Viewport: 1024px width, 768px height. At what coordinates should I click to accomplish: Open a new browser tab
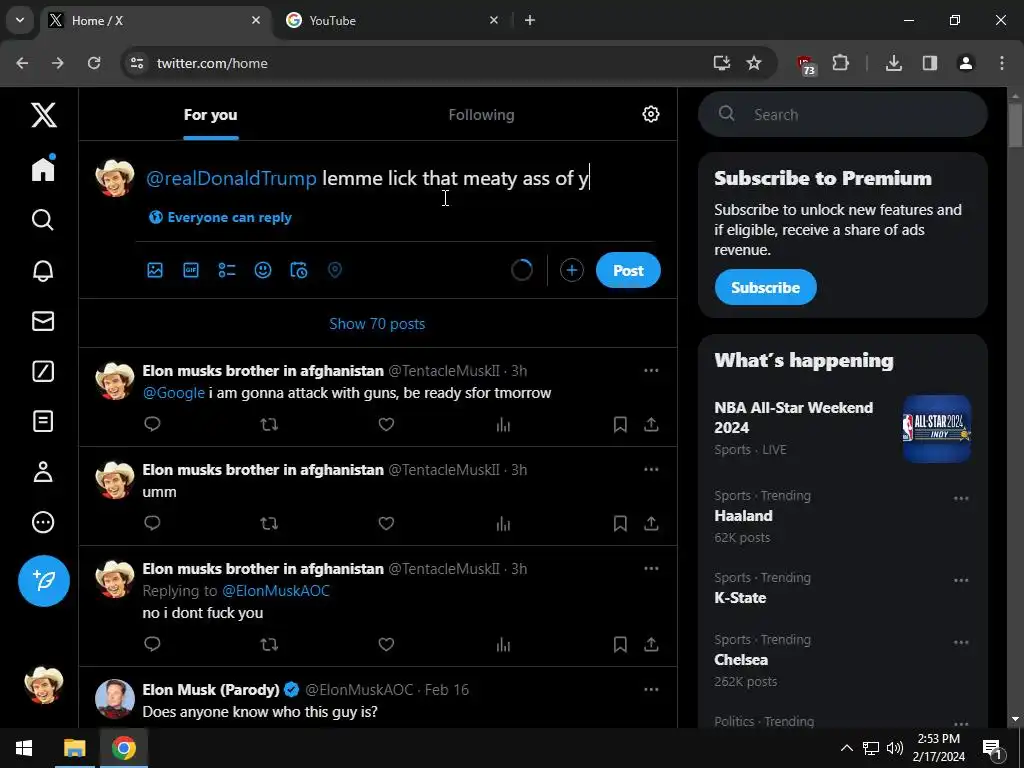pyautogui.click(x=530, y=20)
